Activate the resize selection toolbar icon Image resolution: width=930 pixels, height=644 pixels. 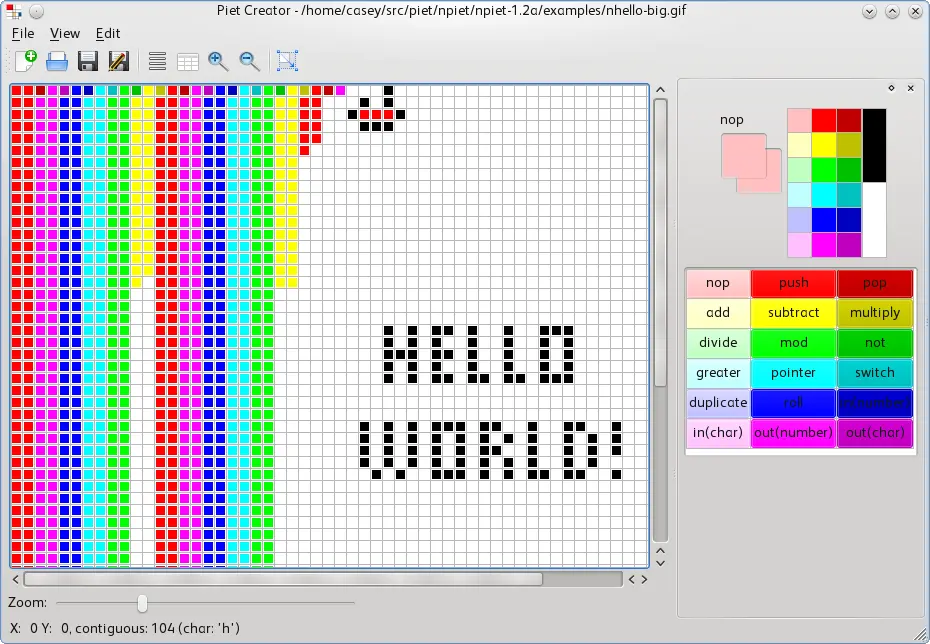coord(287,61)
